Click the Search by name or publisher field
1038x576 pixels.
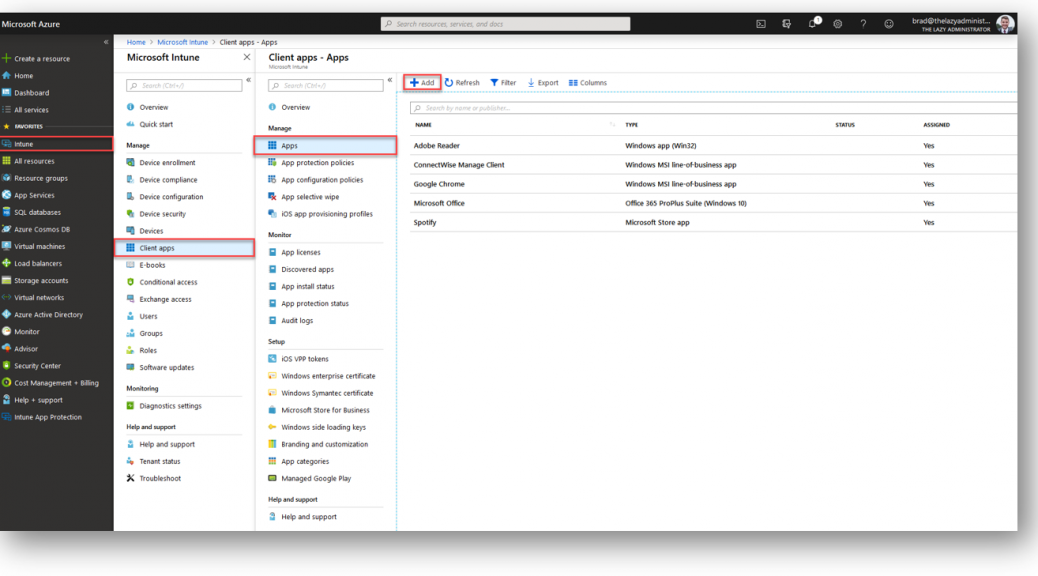click(713, 108)
